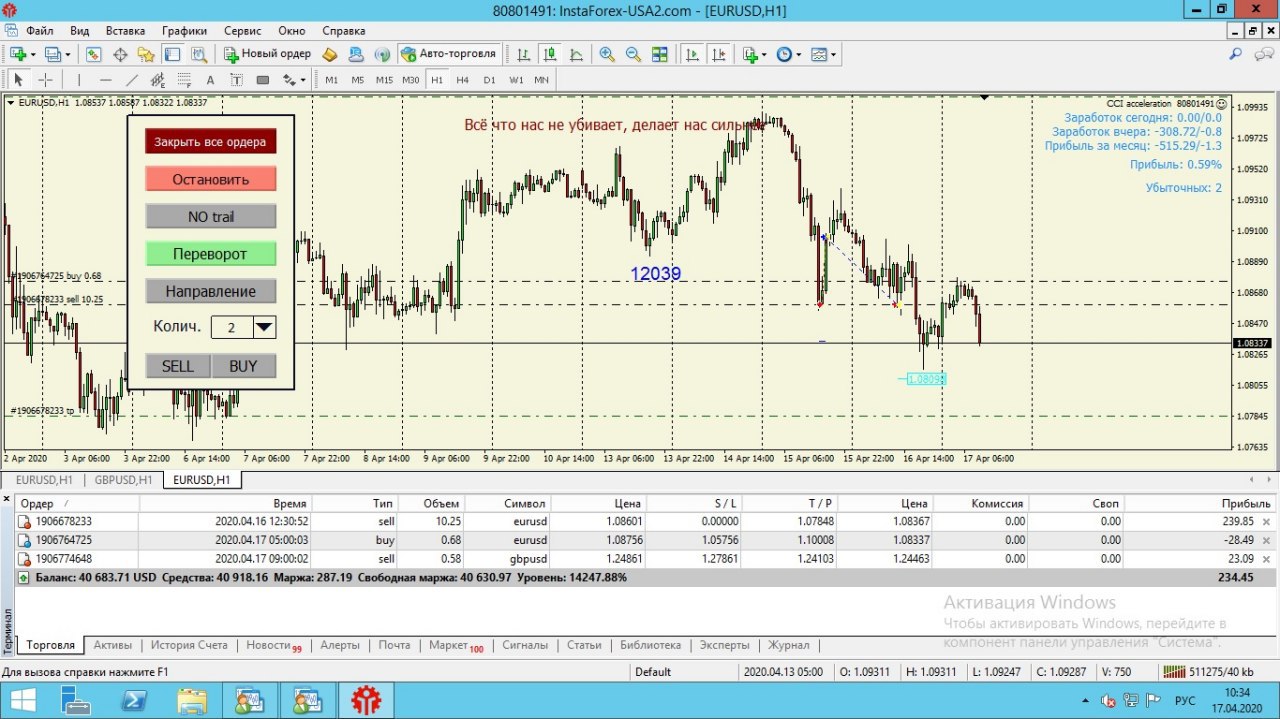Click Закрыть все ордера button

point(210,141)
